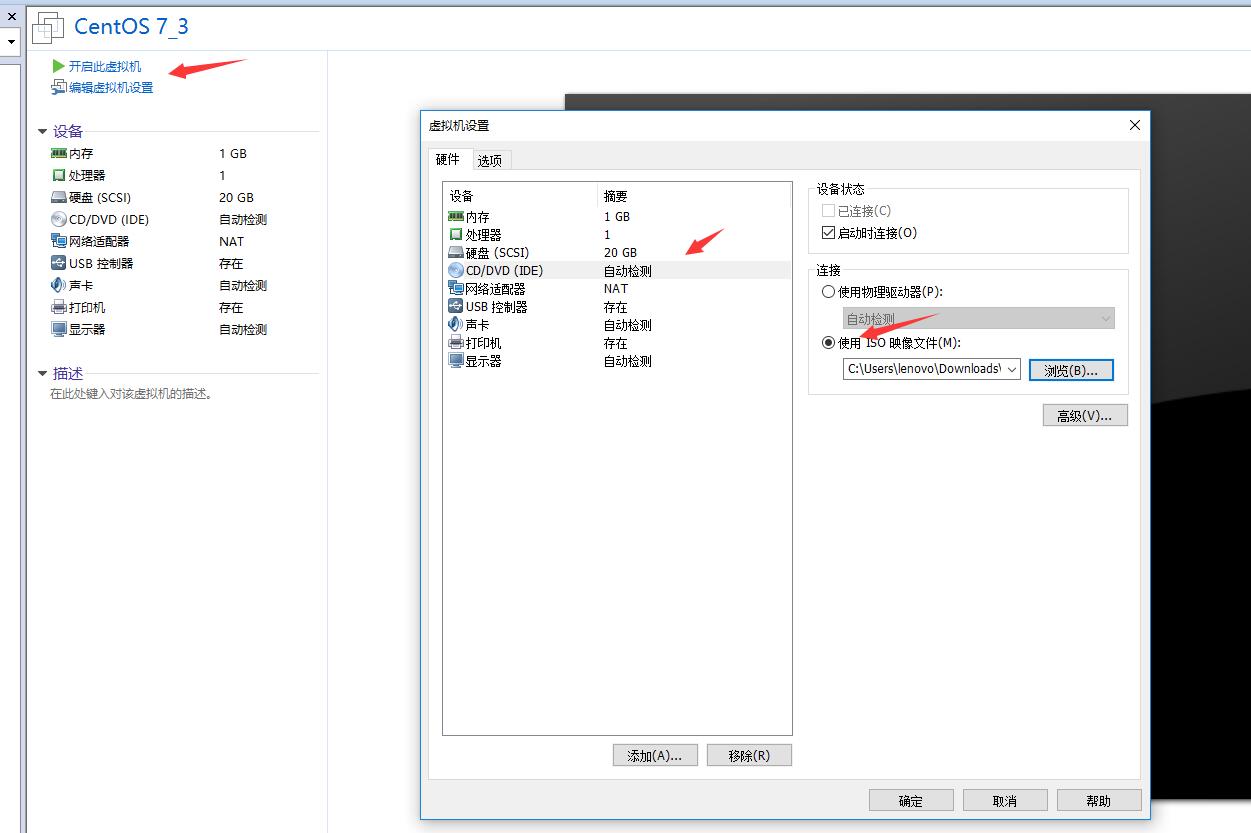Image resolution: width=1251 pixels, height=833 pixels.
Task: Close the tab with X at top left
Action: tap(11, 16)
